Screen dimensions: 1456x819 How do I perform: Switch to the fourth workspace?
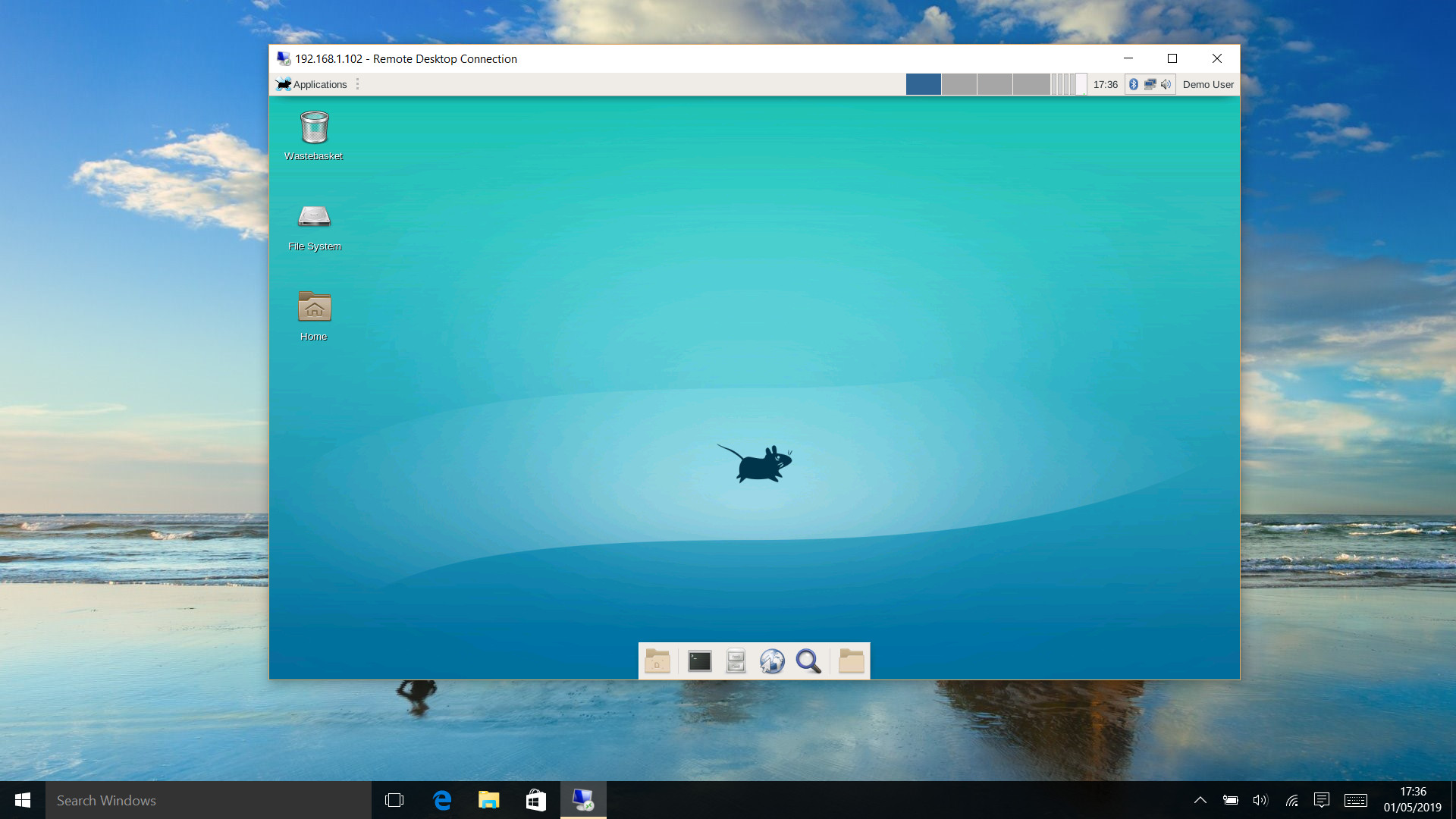[x=1031, y=84]
